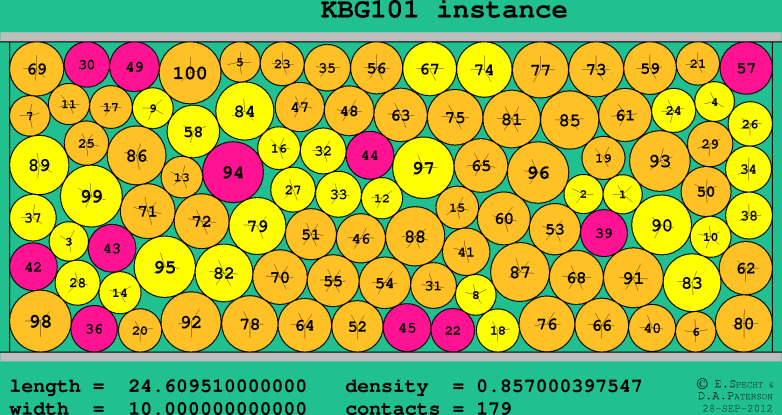Select the small orange circle 6
Viewport: 782px width, 415px height.
[696, 332]
